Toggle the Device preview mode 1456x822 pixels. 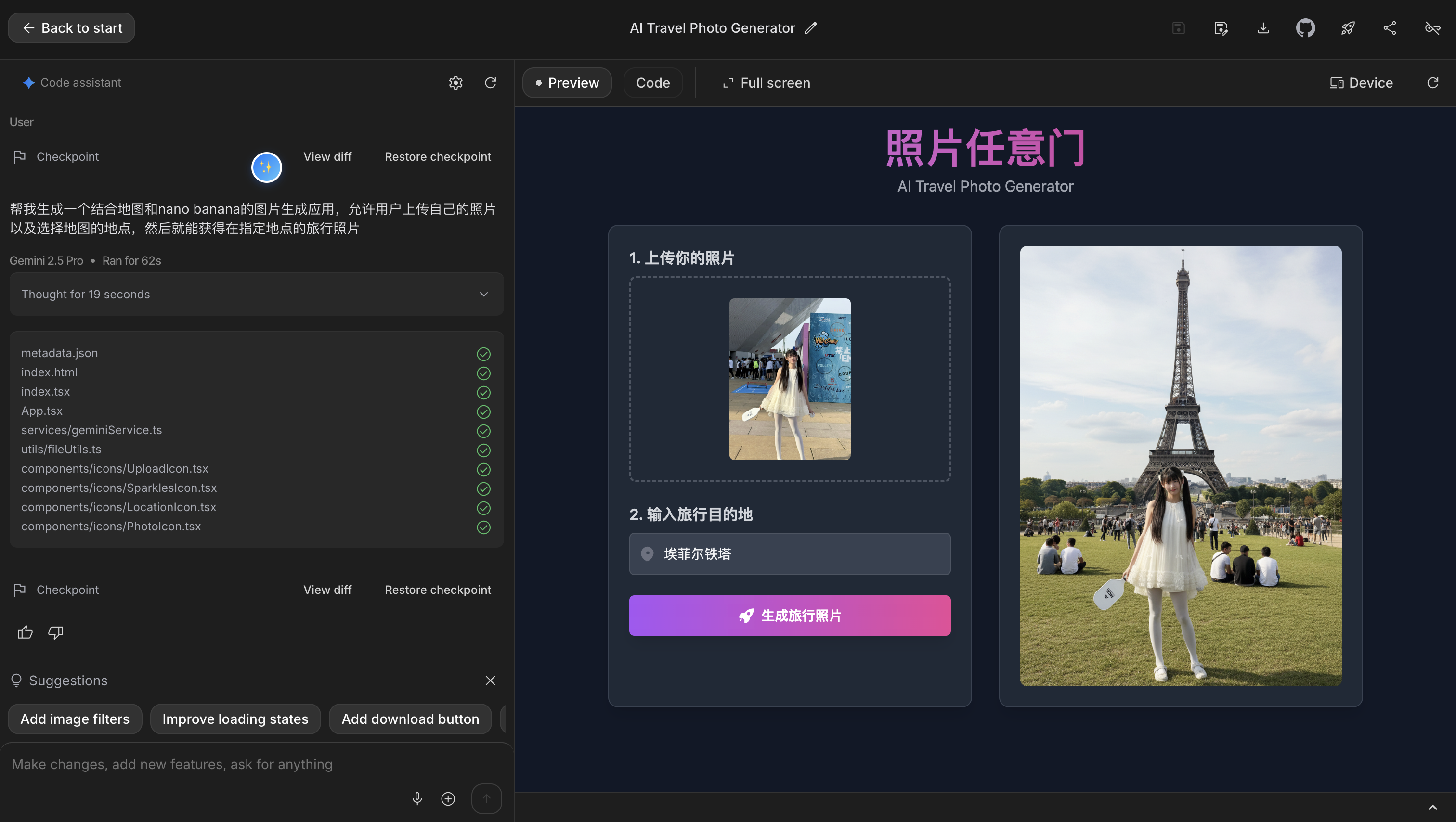pyautogui.click(x=1361, y=83)
